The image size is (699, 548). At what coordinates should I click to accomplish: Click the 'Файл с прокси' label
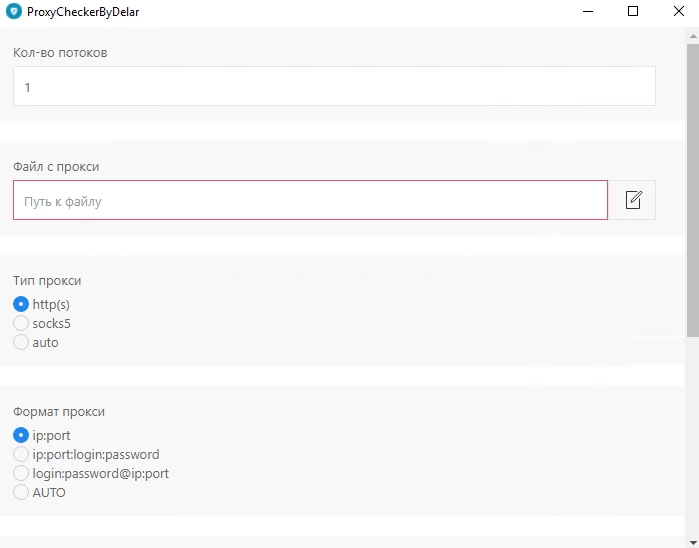click(56, 166)
